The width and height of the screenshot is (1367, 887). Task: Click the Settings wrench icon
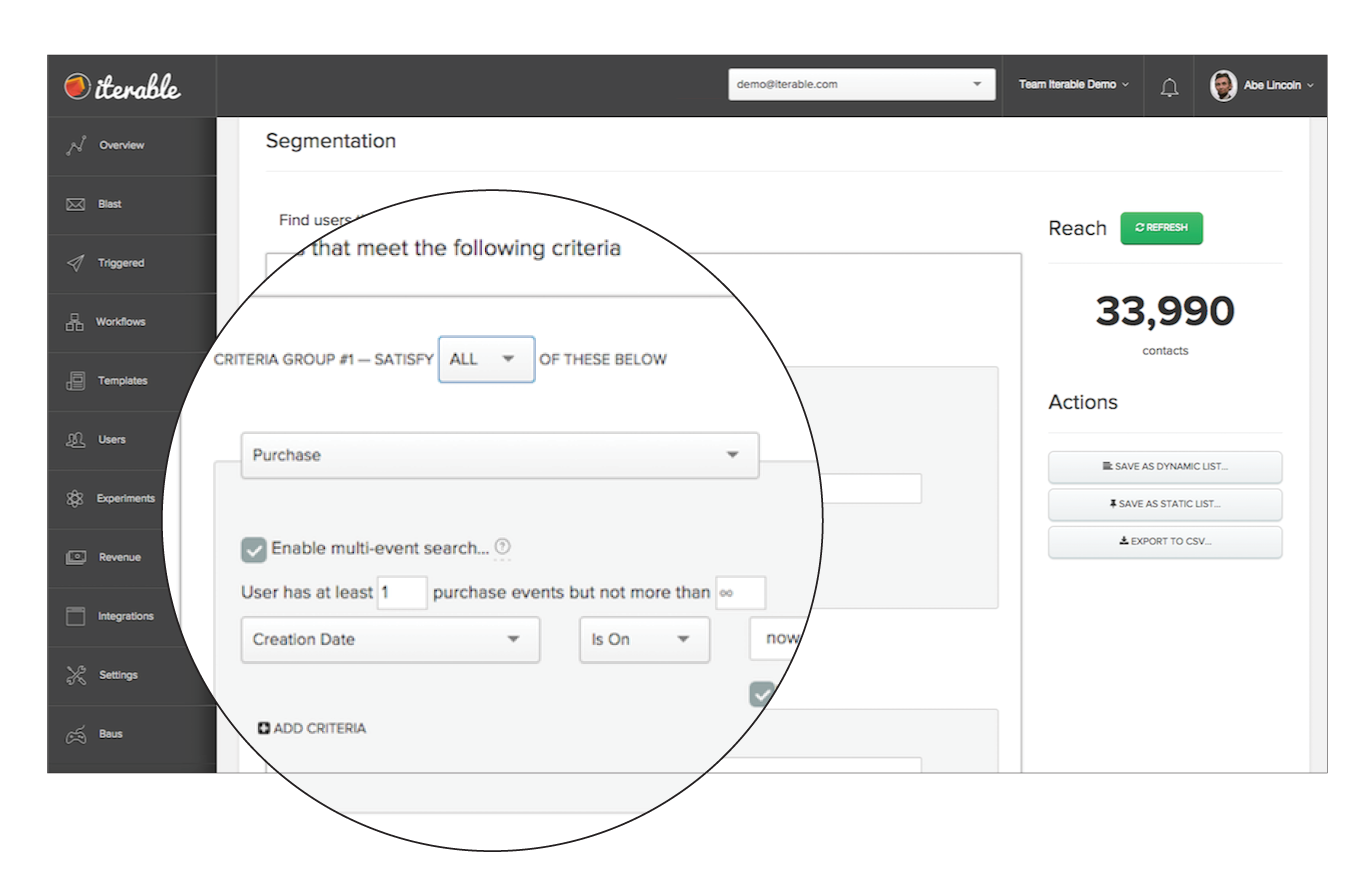(76, 676)
